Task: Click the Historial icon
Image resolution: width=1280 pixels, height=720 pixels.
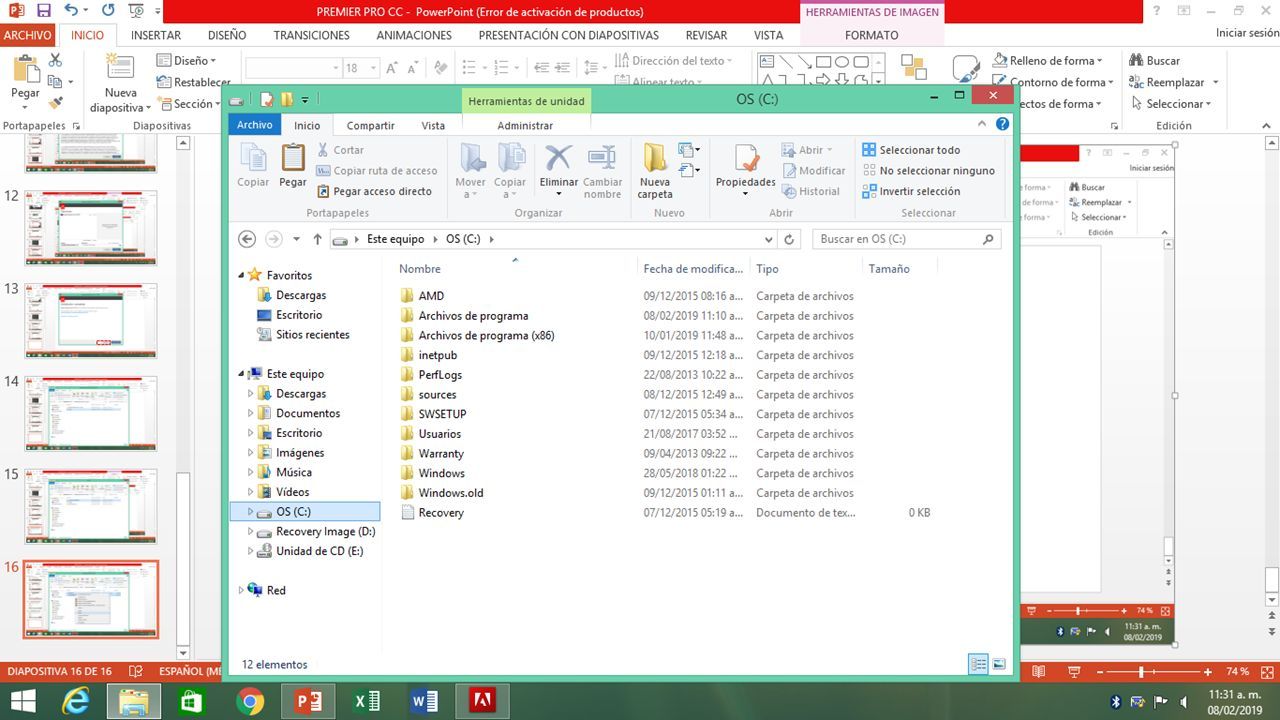Action: (790, 191)
